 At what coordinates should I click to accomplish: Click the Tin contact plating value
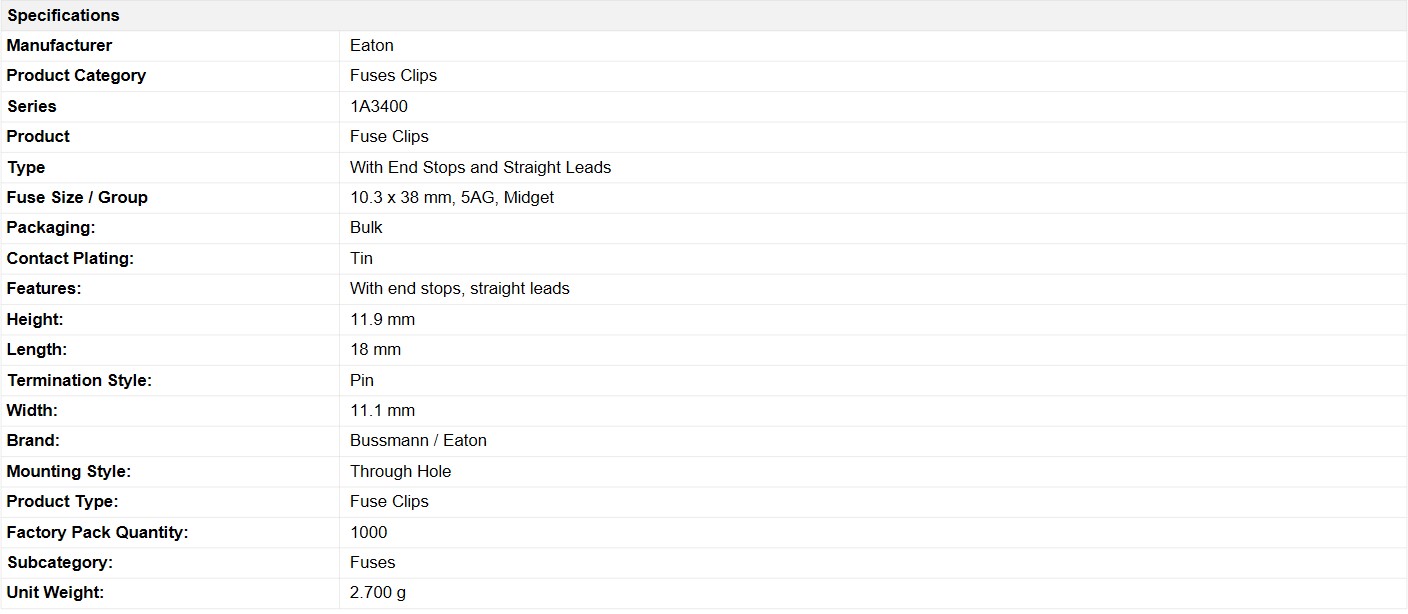pyautogui.click(x=361, y=258)
